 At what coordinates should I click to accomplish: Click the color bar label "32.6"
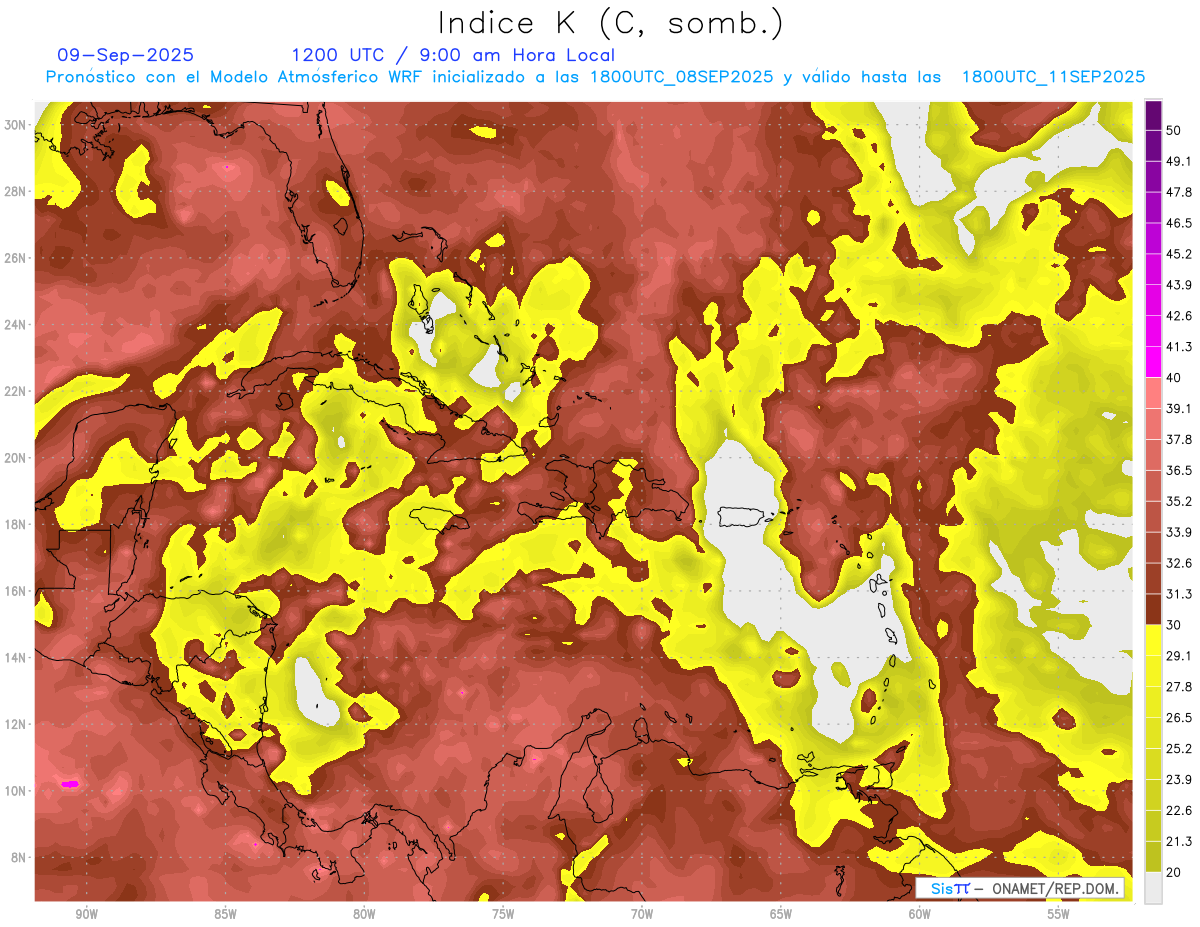[1179, 563]
